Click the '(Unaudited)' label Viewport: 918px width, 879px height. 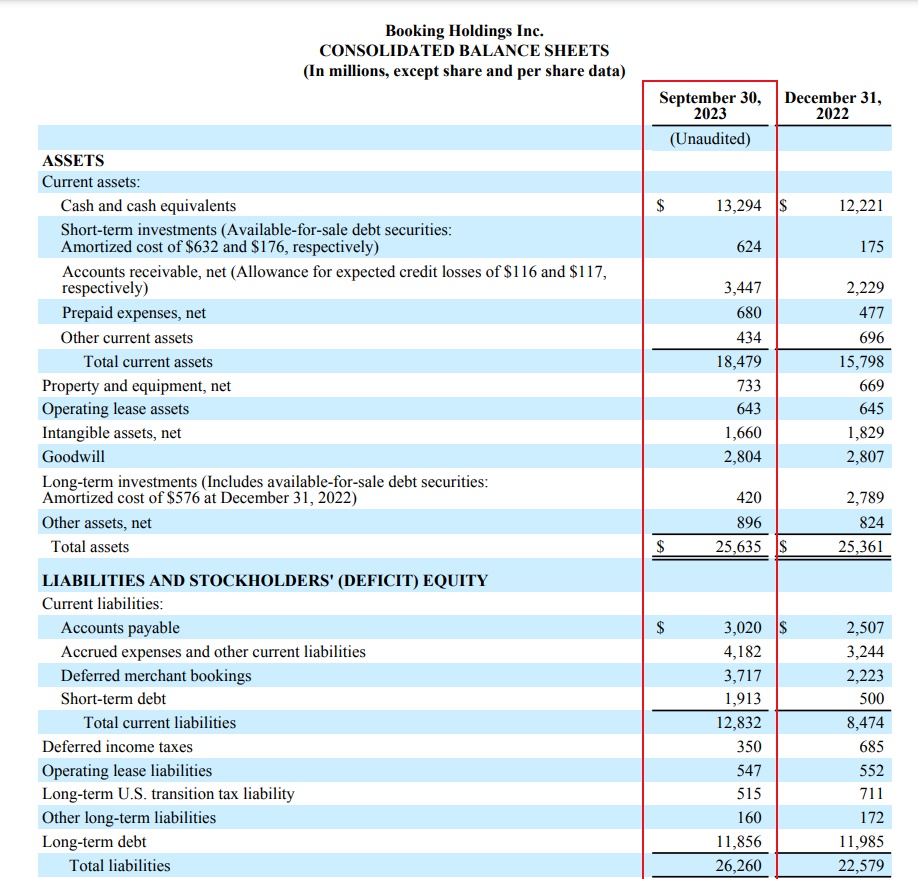(x=710, y=139)
